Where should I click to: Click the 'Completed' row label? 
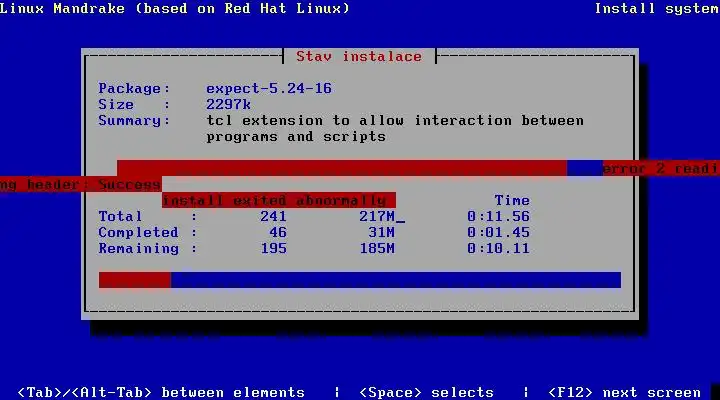tap(138, 232)
